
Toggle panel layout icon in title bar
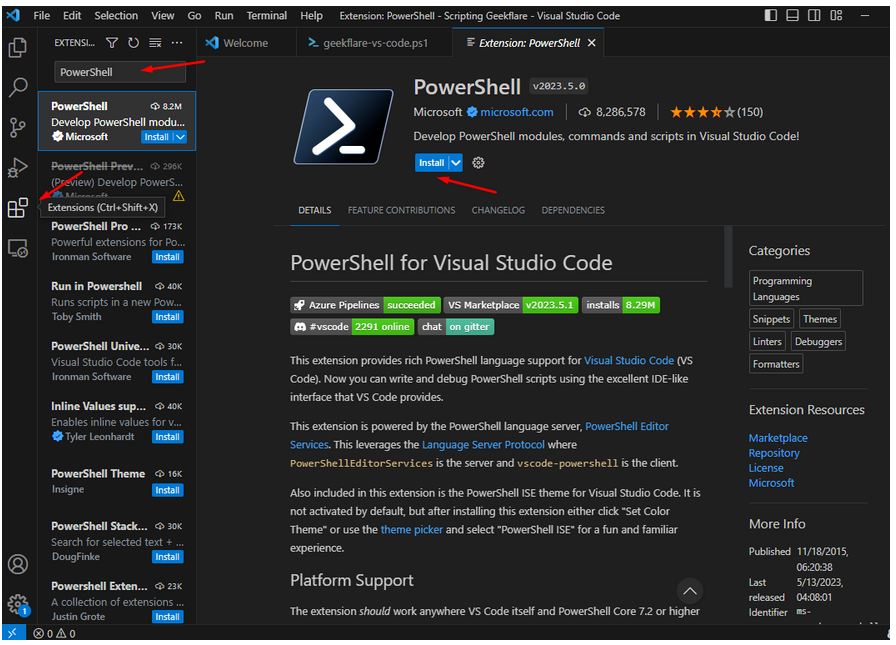(x=793, y=15)
